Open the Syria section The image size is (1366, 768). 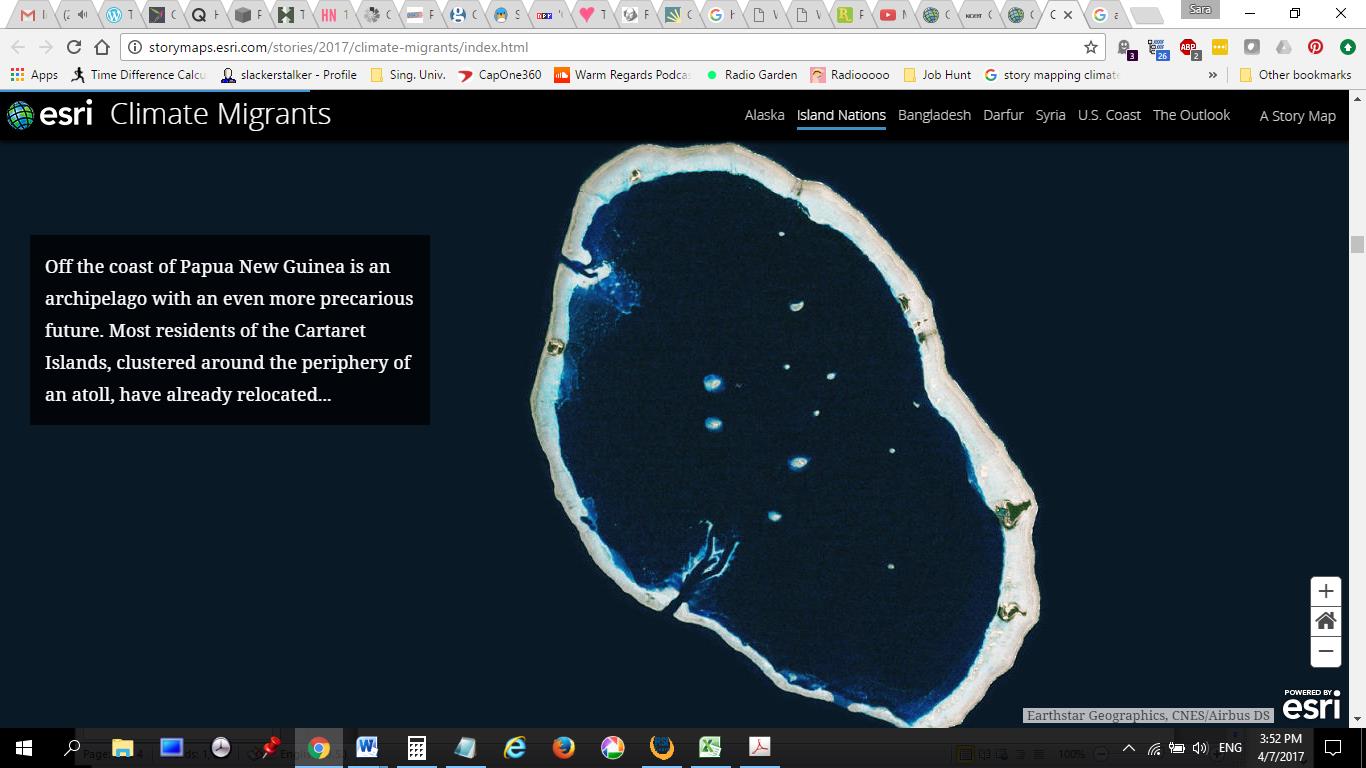[1050, 115]
